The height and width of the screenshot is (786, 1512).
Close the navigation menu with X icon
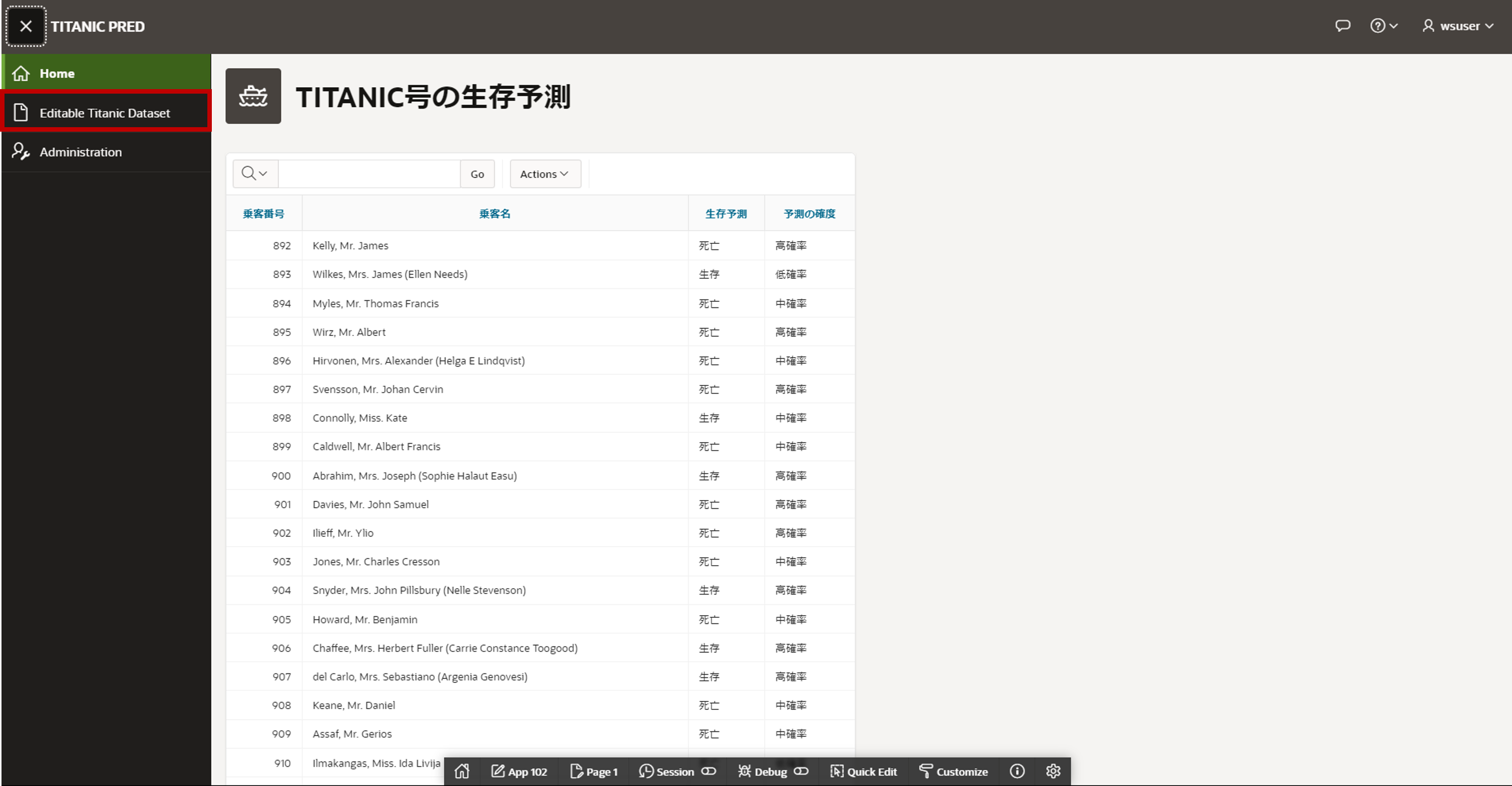pyautogui.click(x=26, y=27)
